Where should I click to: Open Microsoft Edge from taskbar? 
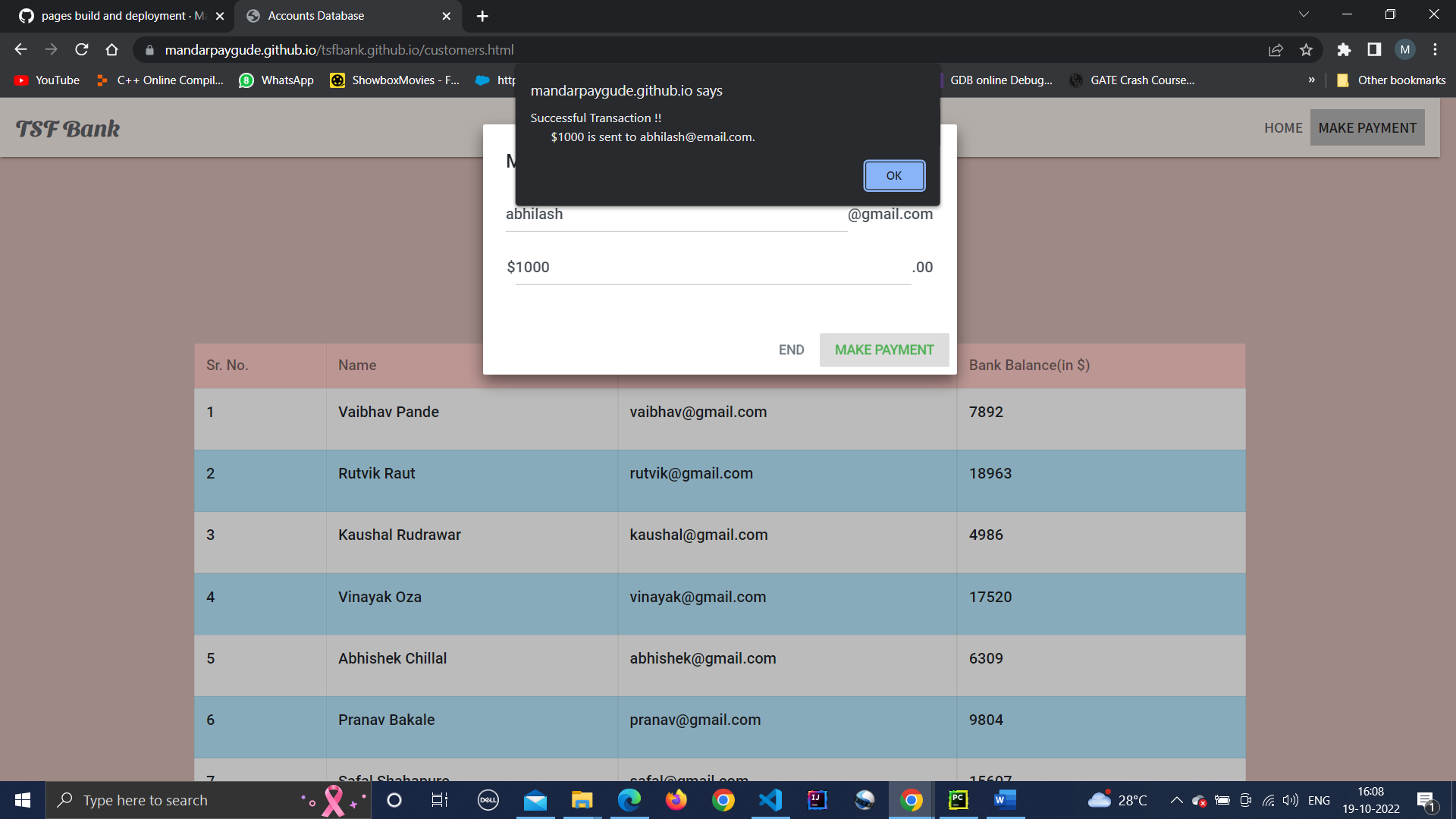click(629, 800)
